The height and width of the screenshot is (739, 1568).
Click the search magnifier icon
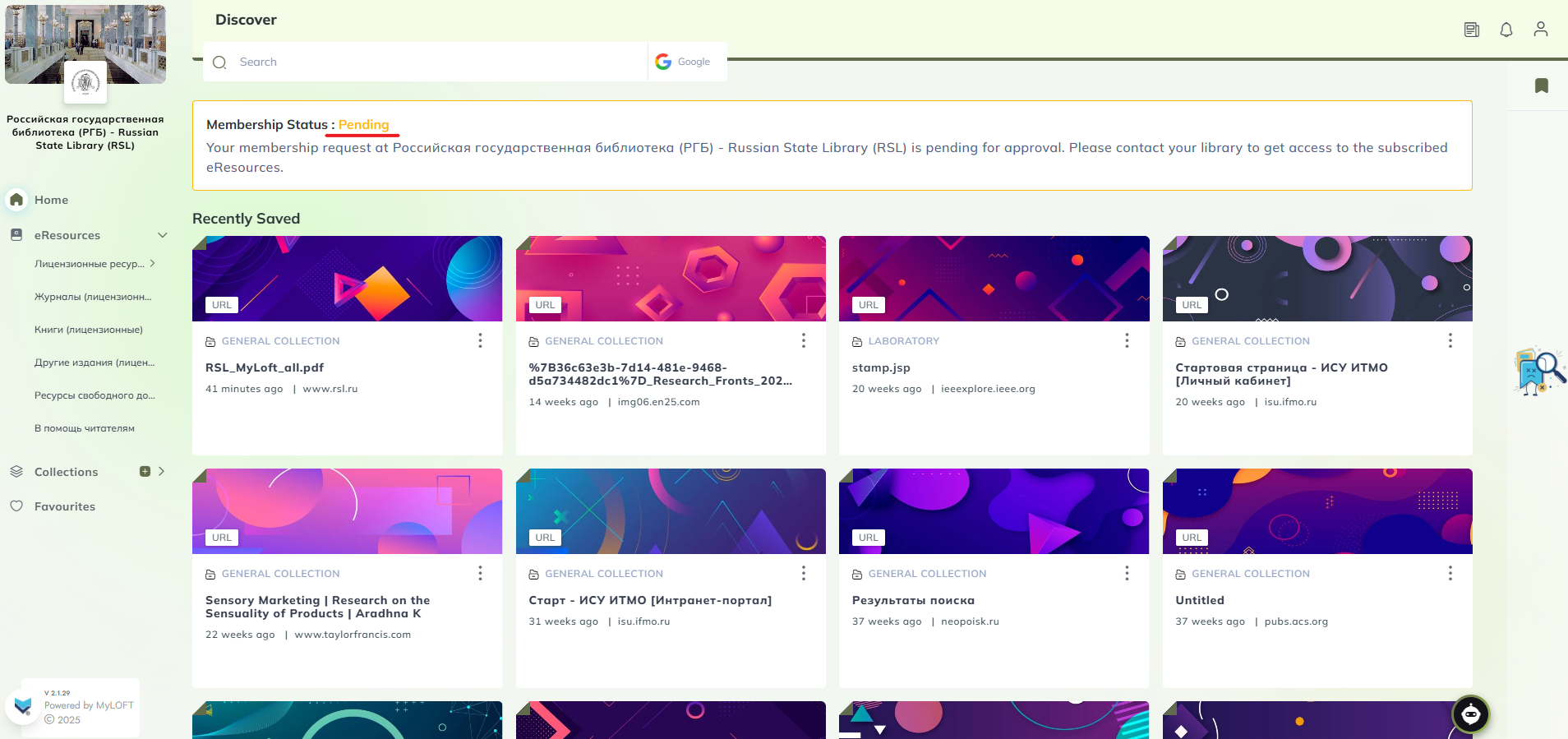(x=219, y=62)
